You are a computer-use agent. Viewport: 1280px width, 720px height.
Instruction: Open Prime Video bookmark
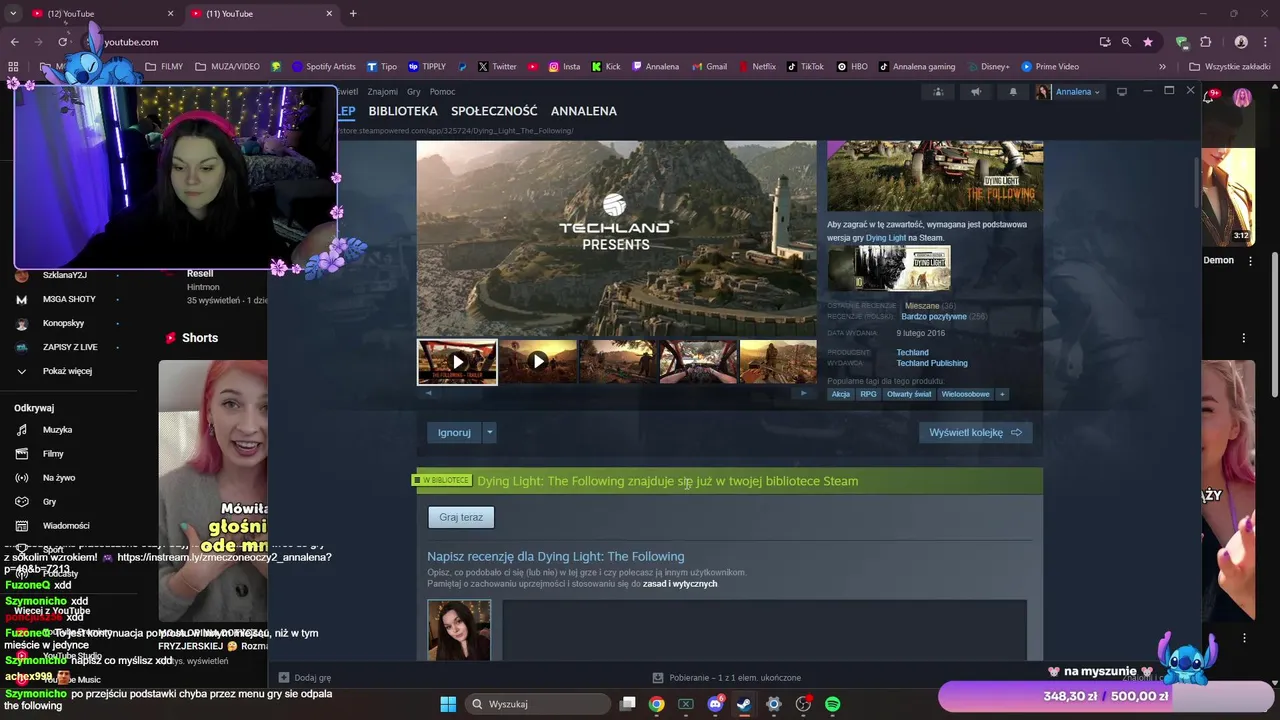(1050, 67)
